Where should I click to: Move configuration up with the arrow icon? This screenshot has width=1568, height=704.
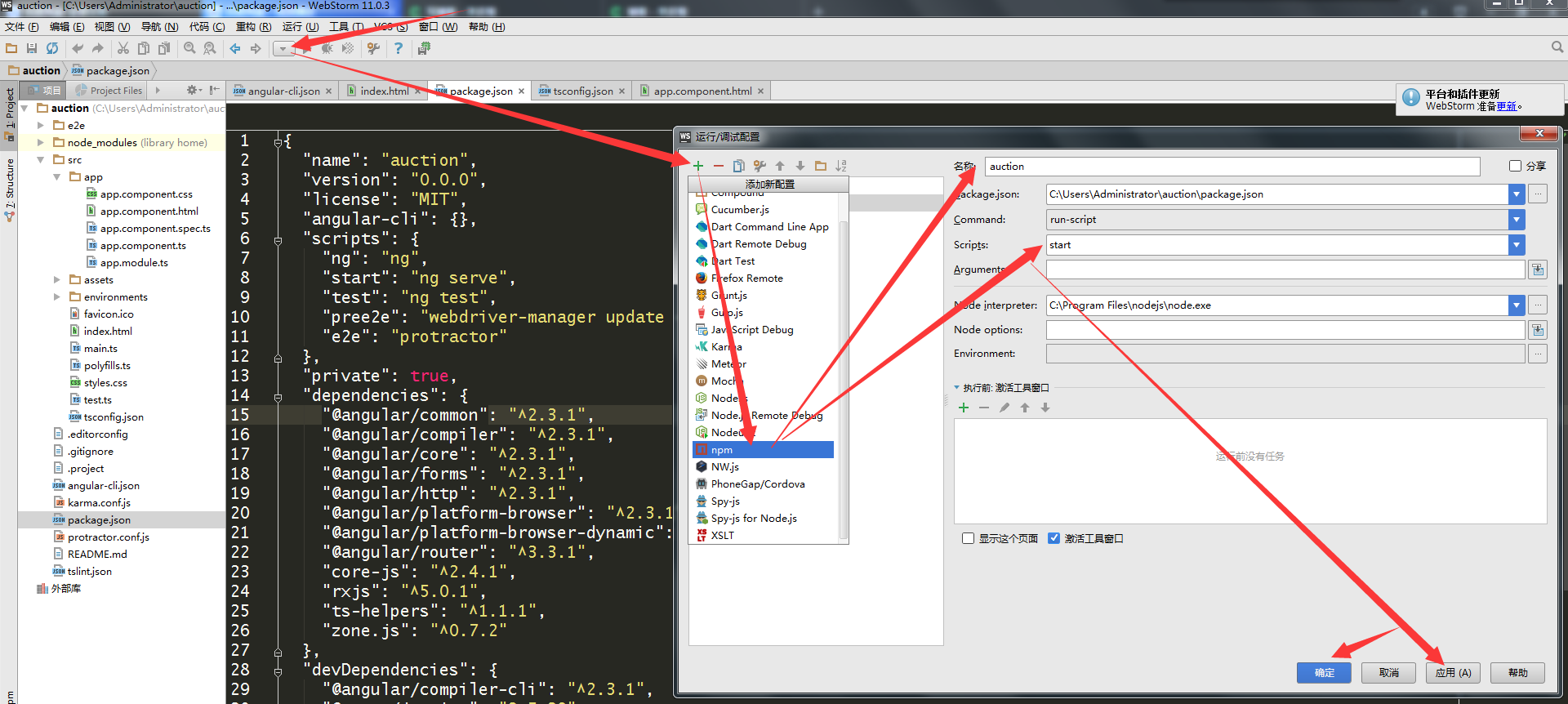point(780,166)
